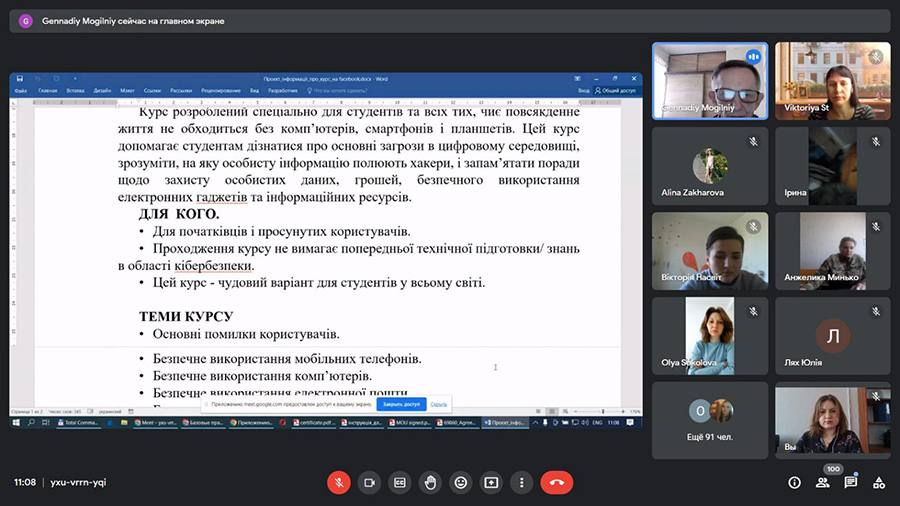The width and height of the screenshot is (900, 506).
Task: Unmute the microphone in the Meet toolbar
Action: coord(339,482)
